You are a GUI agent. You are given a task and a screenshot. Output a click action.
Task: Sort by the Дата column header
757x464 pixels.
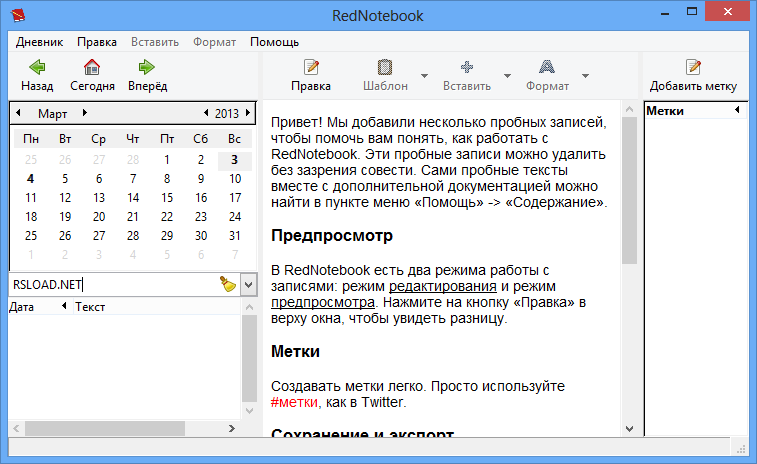(40, 307)
